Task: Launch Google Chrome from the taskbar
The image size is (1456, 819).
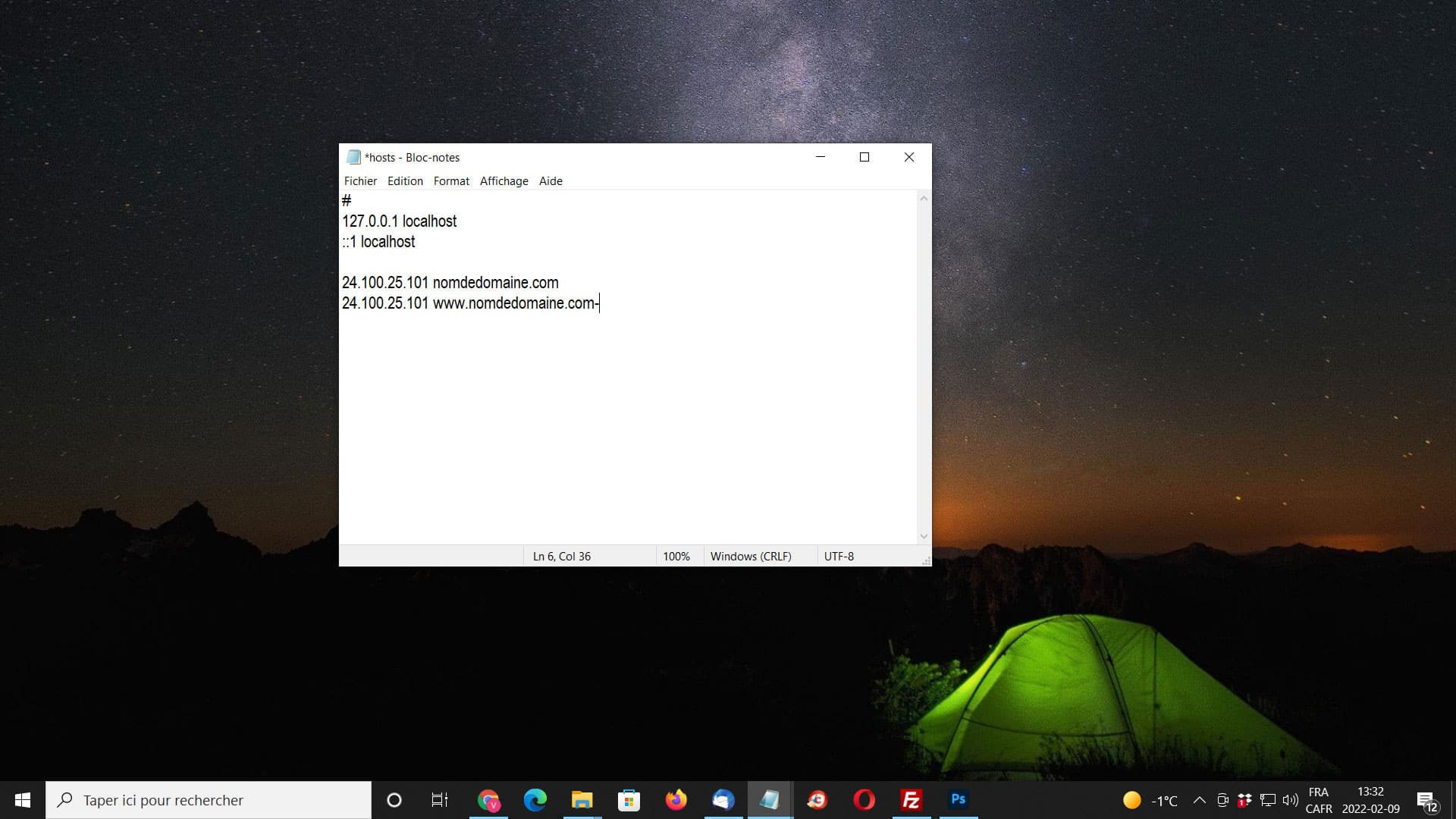Action: (488, 800)
